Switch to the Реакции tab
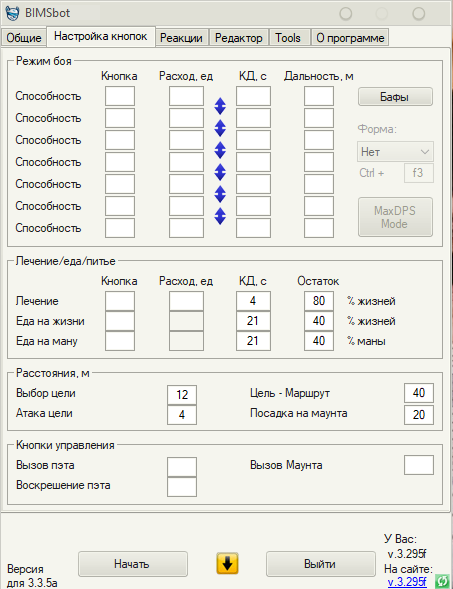Screen dimensions: 453x589 tap(181, 38)
